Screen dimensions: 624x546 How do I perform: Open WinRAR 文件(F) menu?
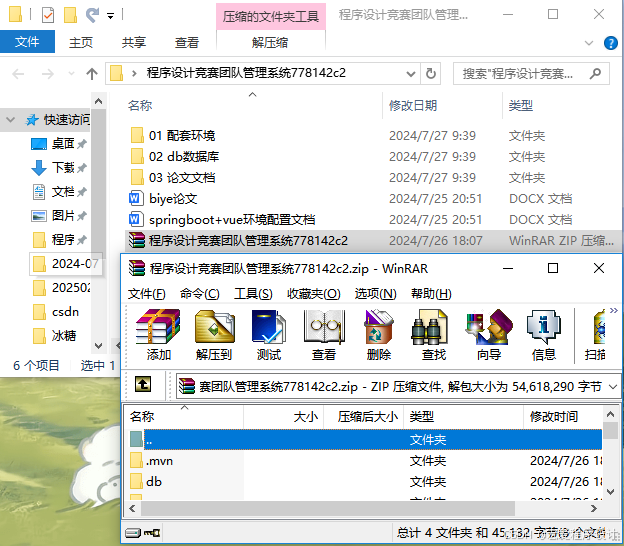click(146, 294)
